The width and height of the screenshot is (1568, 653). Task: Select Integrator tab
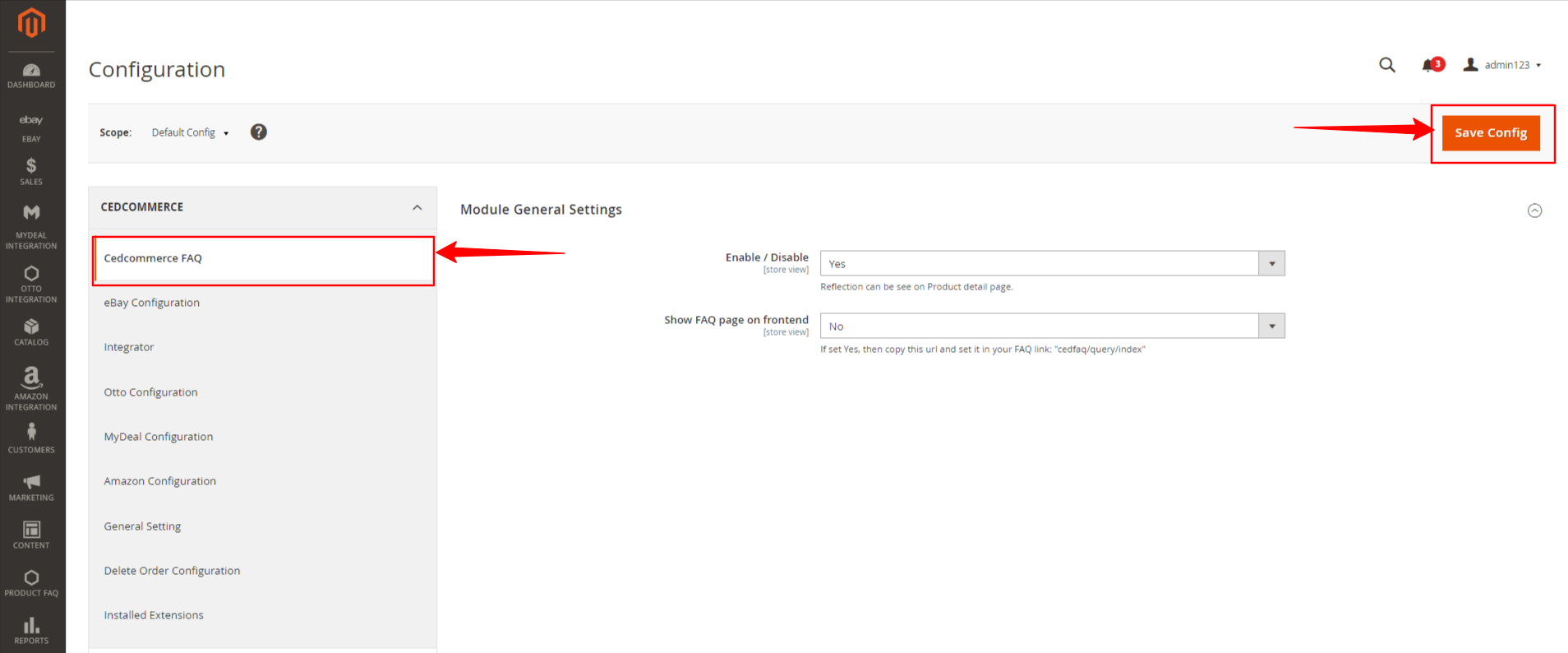(262, 347)
